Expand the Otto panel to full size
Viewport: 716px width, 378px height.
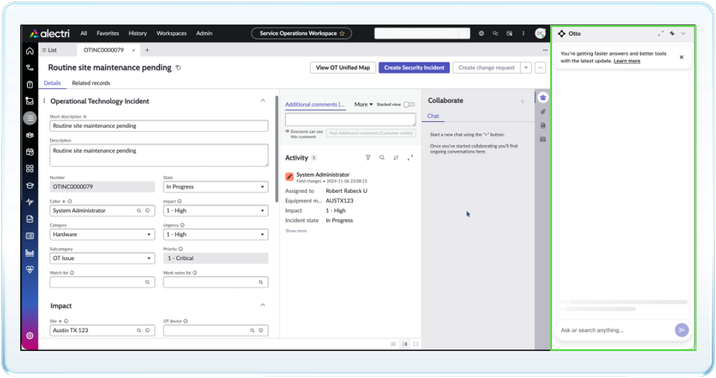661,33
